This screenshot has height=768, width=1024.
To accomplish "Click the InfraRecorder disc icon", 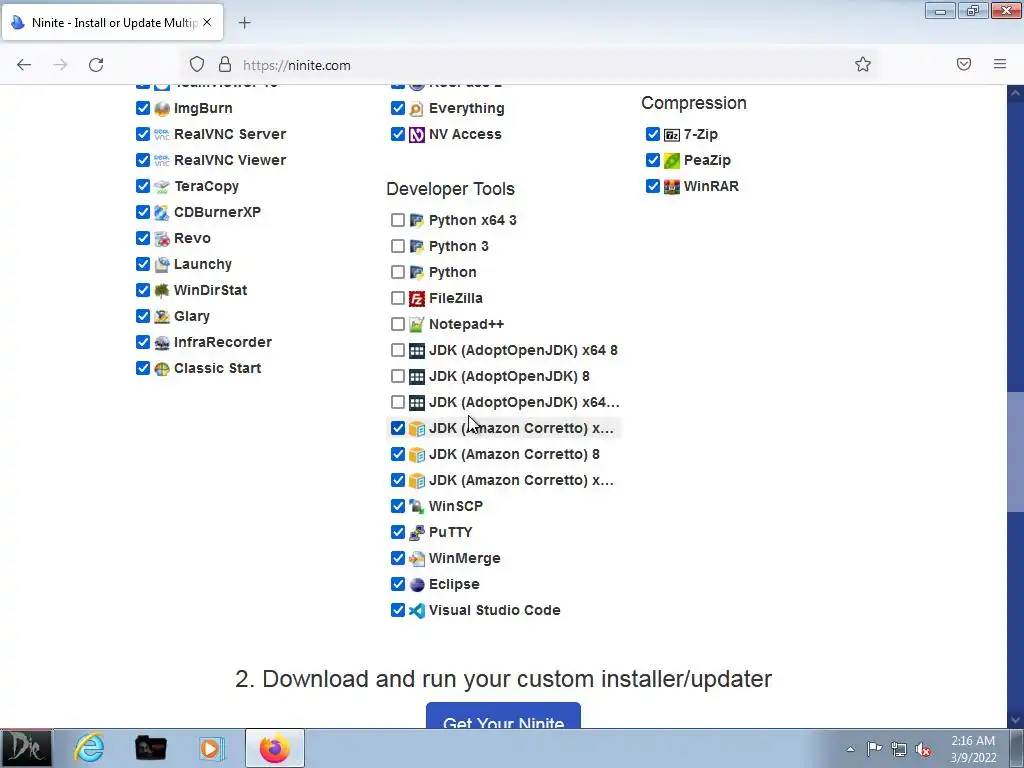I will point(161,343).
